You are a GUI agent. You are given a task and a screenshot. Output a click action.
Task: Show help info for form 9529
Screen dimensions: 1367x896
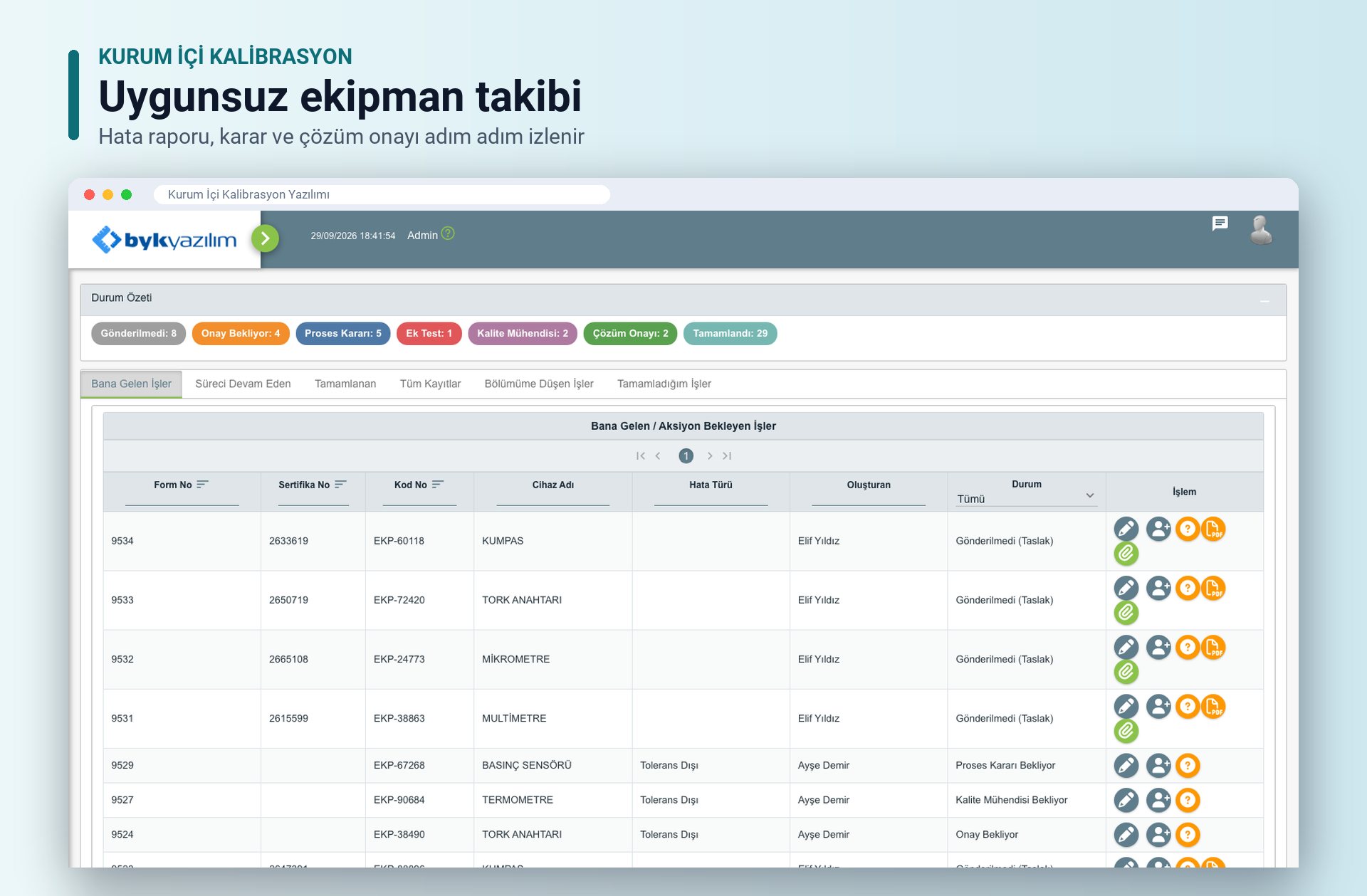tap(1188, 765)
